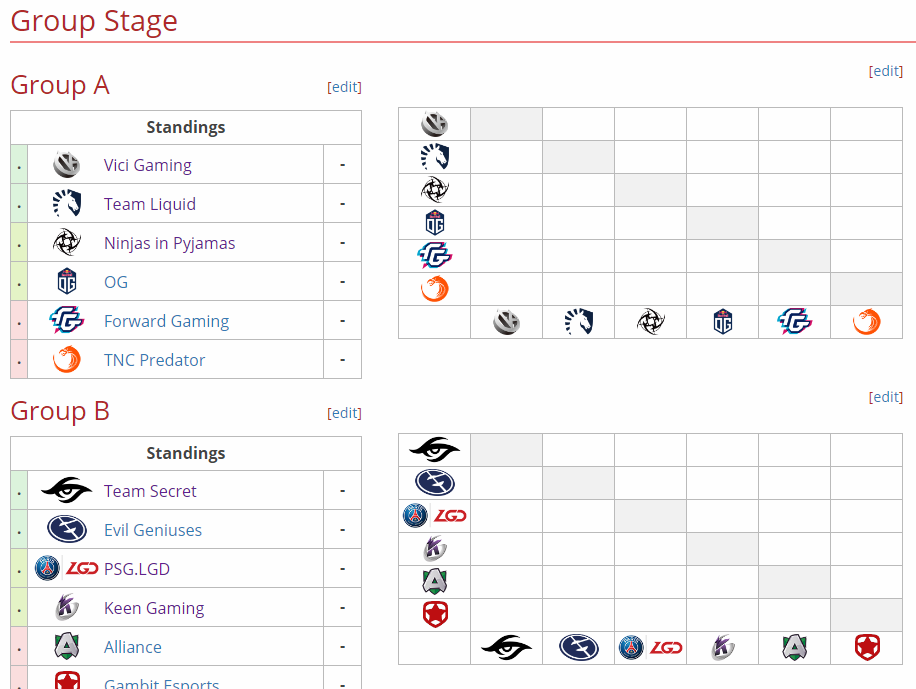Open the Evil Geniuses team link
Viewport: 916px width, 689px height.
(152, 530)
